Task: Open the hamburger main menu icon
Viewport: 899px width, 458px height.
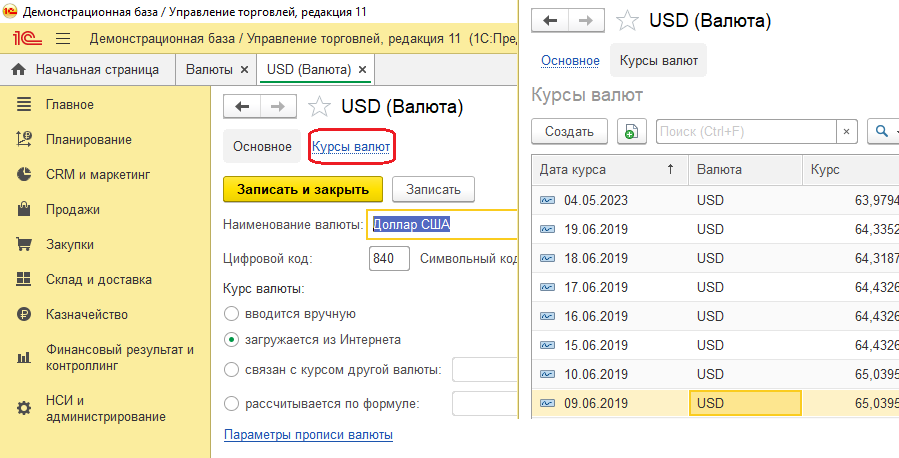Action: [63, 39]
